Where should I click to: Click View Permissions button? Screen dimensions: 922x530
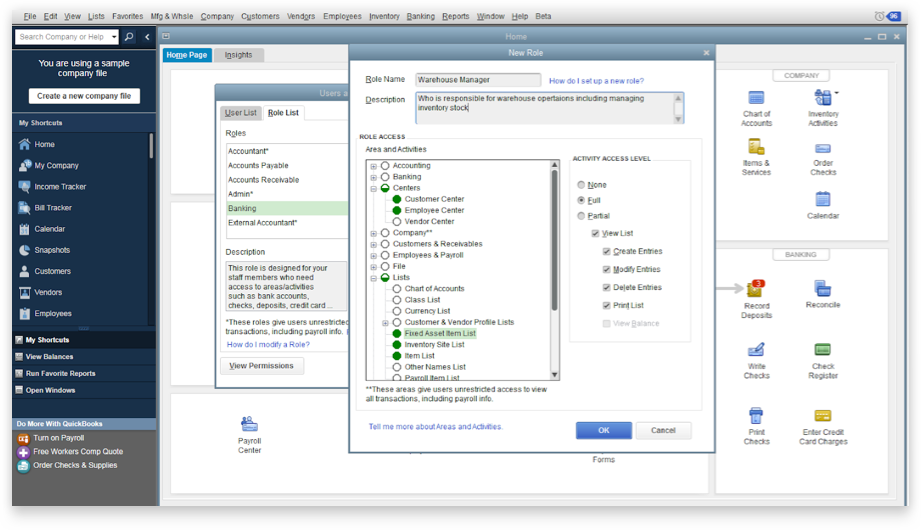click(x=262, y=366)
